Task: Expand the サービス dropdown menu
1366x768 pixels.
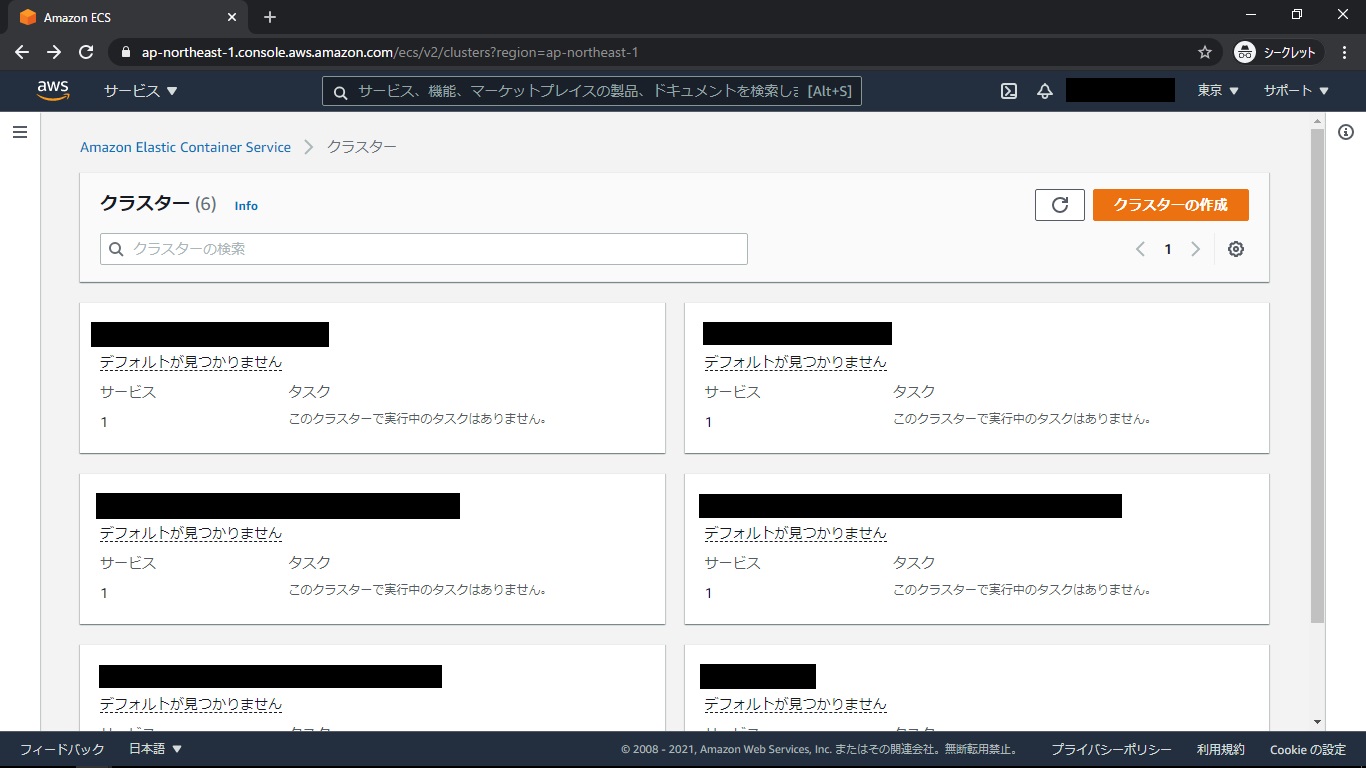Action: point(140,91)
